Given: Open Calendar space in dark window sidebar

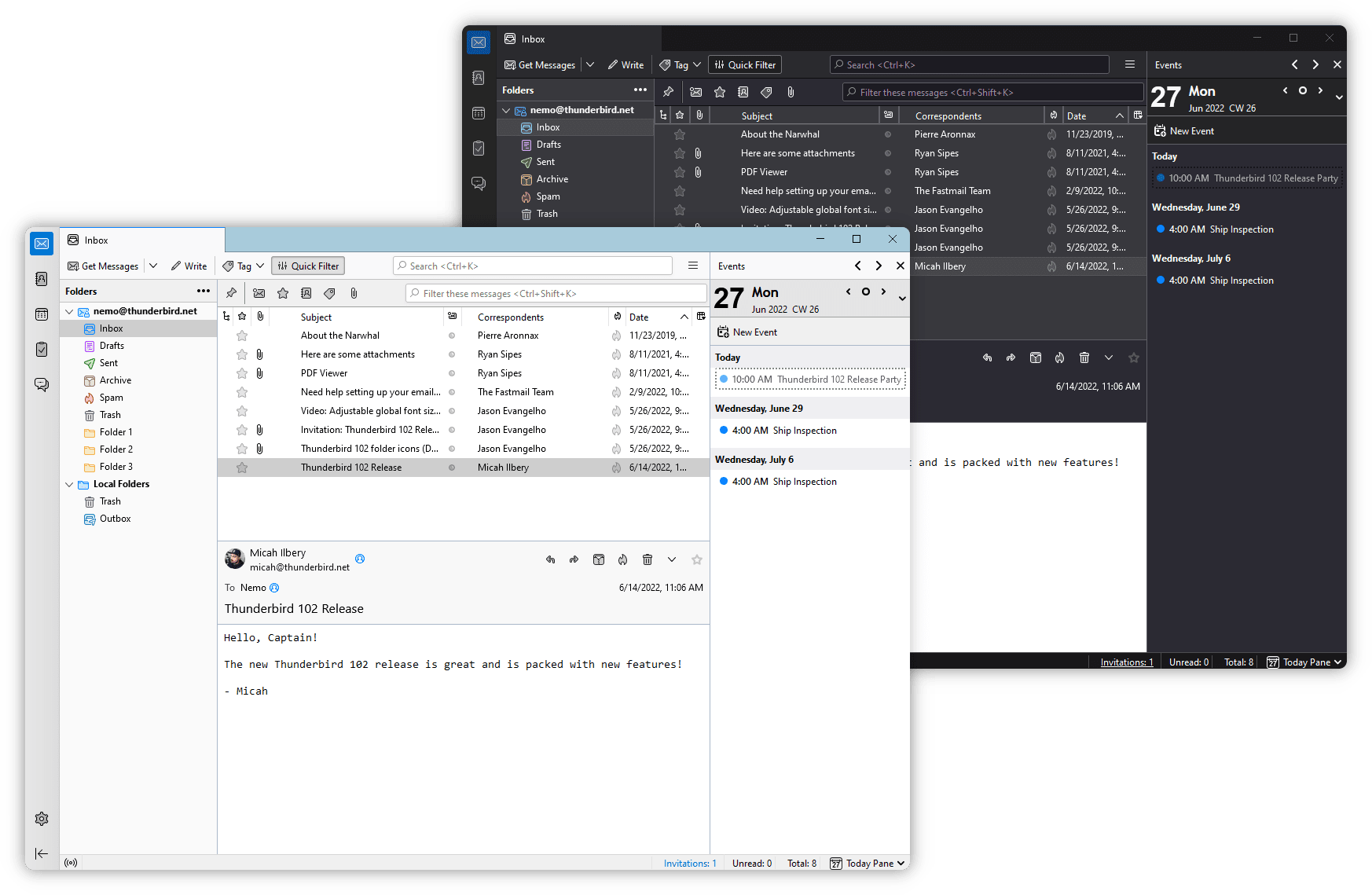Looking at the screenshot, I should tap(479, 113).
